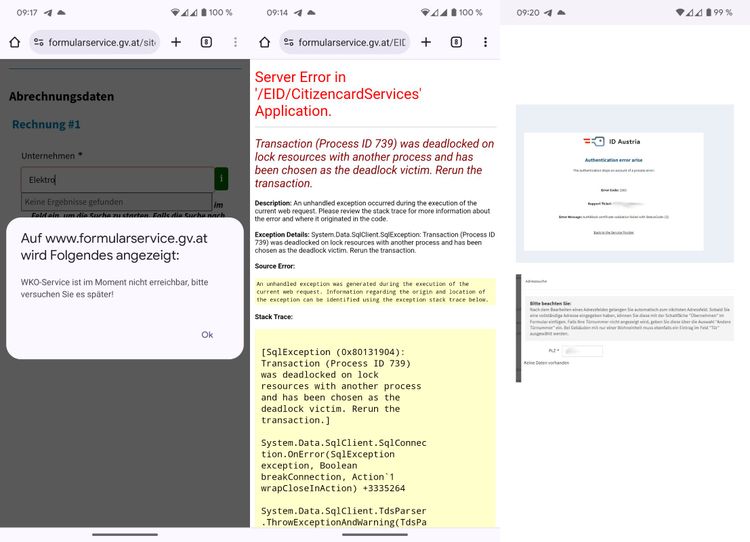This screenshot has width=750, height=542.
Task: Open site info icon beside formularservice.gv.at/EID
Action: coord(288,42)
